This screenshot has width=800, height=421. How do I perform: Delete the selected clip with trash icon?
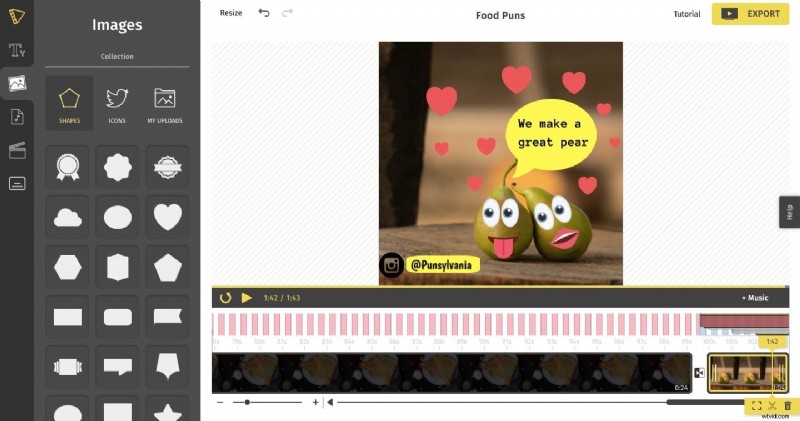point(787,406)
